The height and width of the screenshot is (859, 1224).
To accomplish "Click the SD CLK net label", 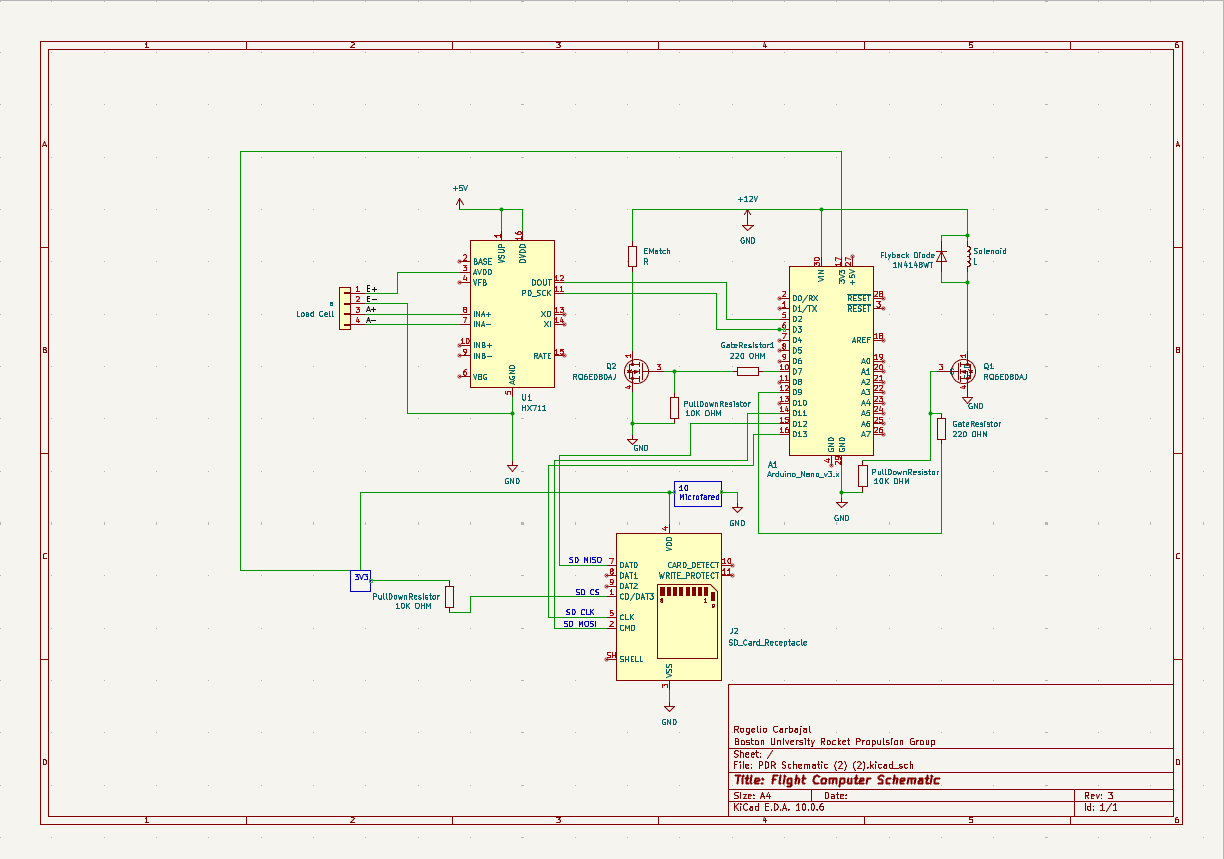I will click(x=580, y=612).
